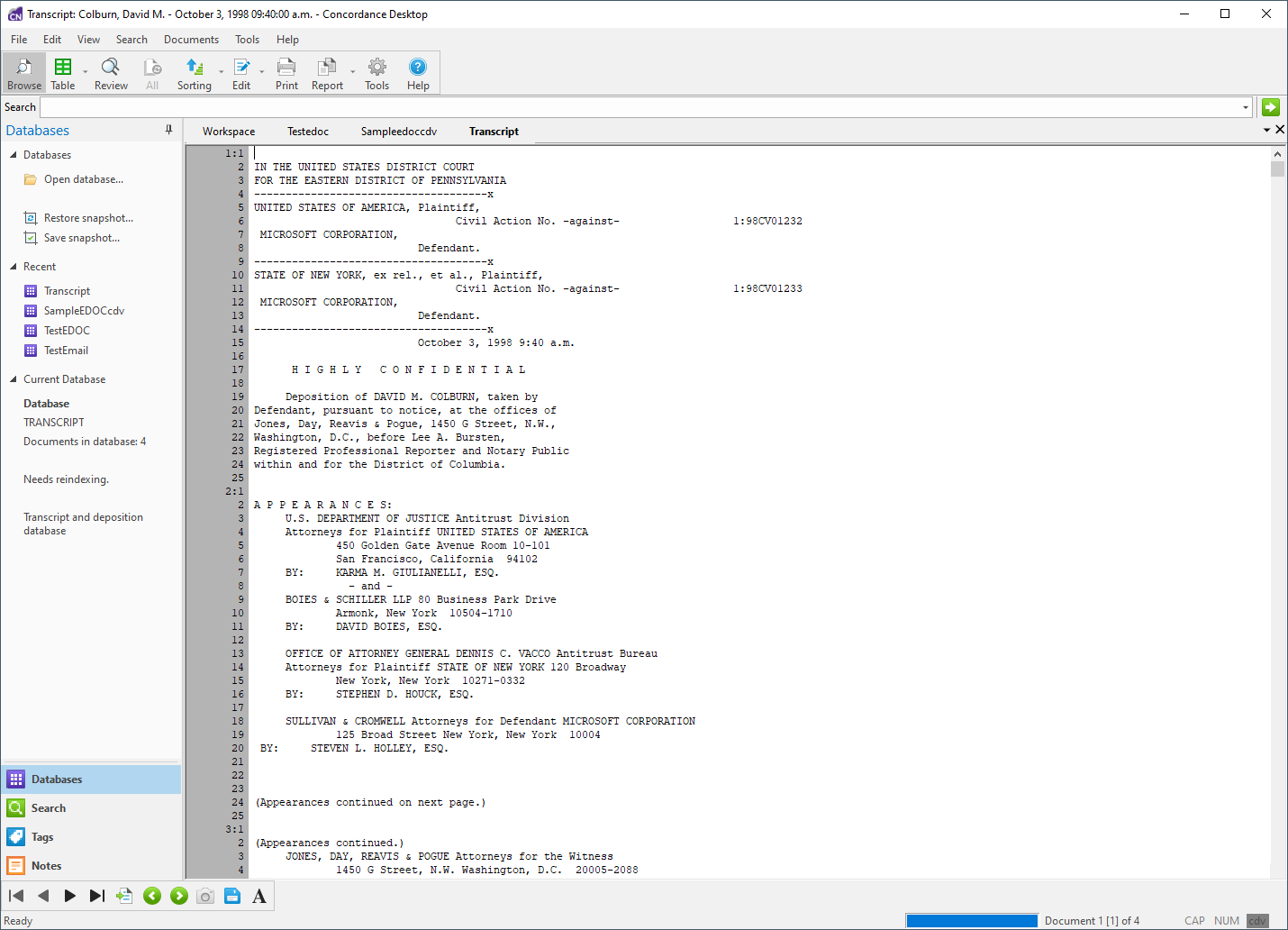
Task: Open Notes navigation pane
Action: click(91, 866)
